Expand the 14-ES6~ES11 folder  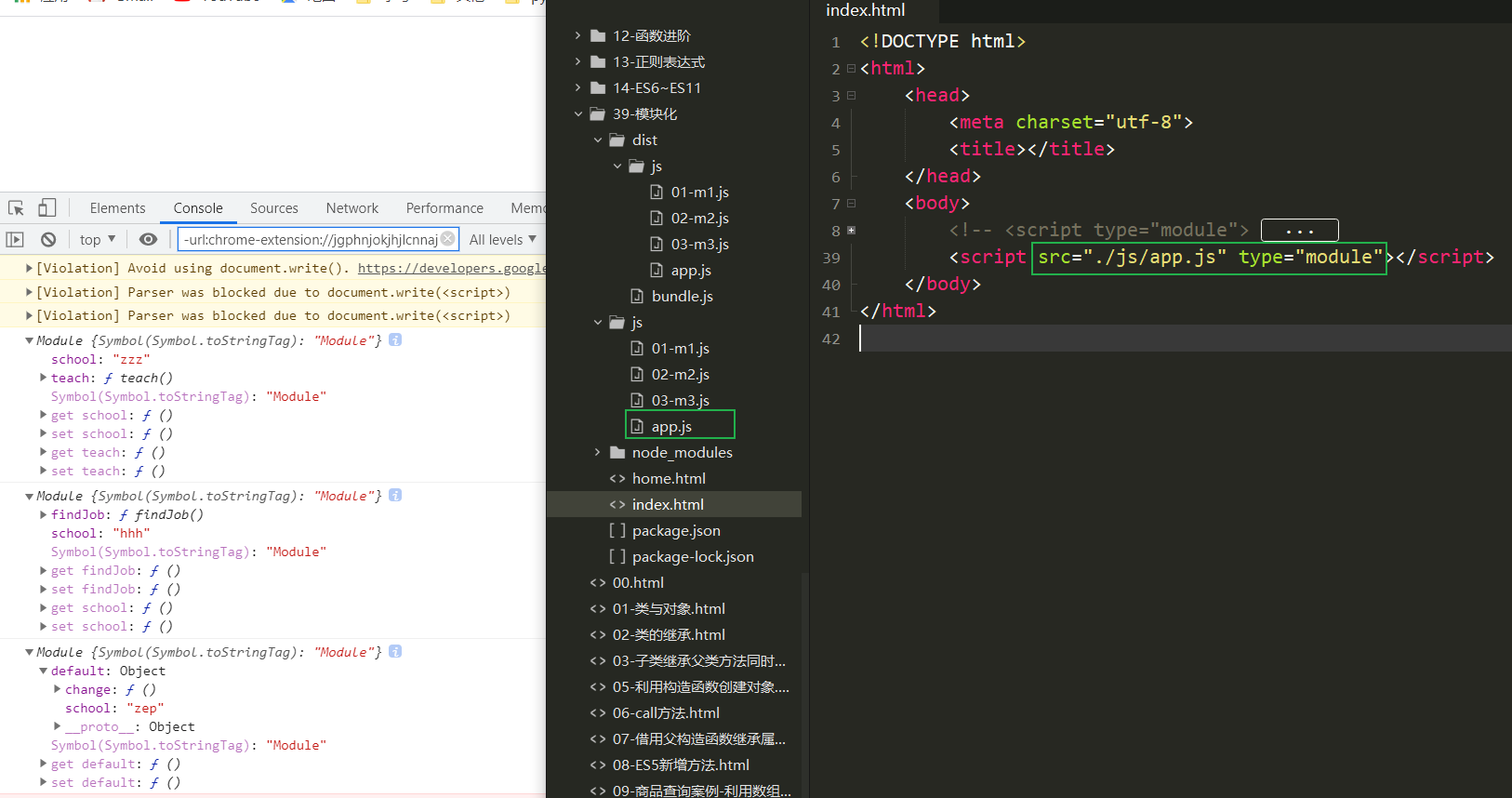[577, 87]
